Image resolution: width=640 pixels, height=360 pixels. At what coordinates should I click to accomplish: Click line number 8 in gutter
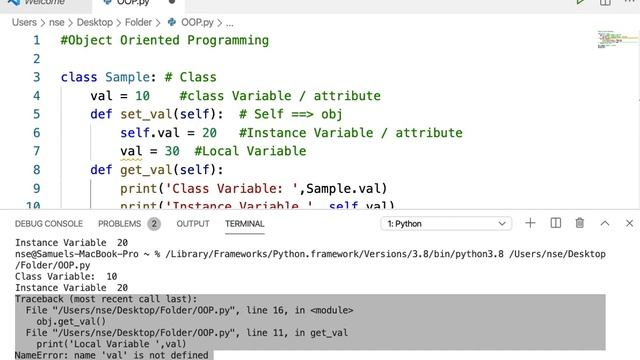[37, 170]
